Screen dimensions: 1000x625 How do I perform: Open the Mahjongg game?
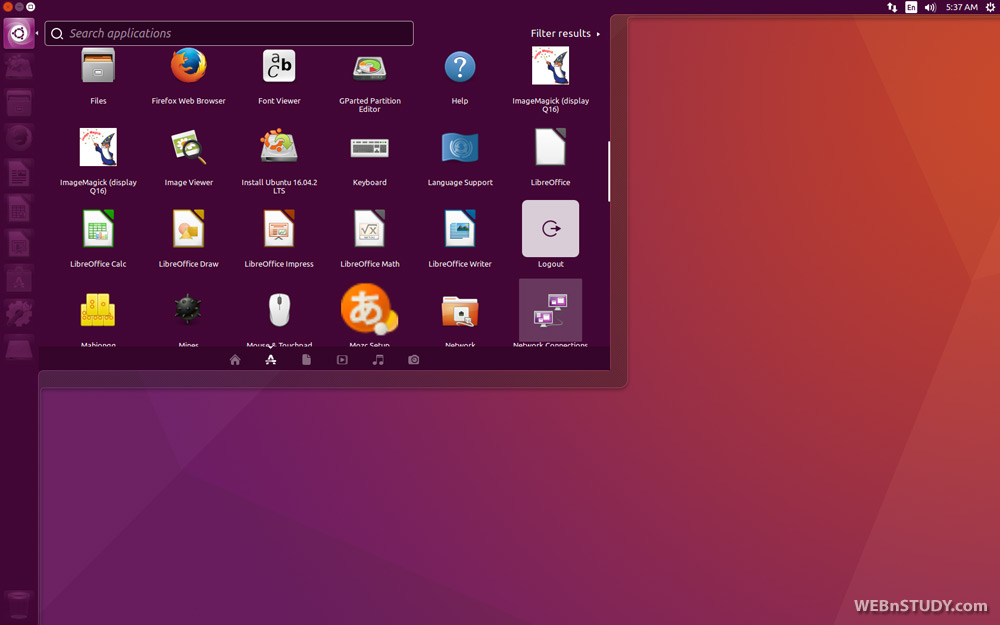pos(98,310)
